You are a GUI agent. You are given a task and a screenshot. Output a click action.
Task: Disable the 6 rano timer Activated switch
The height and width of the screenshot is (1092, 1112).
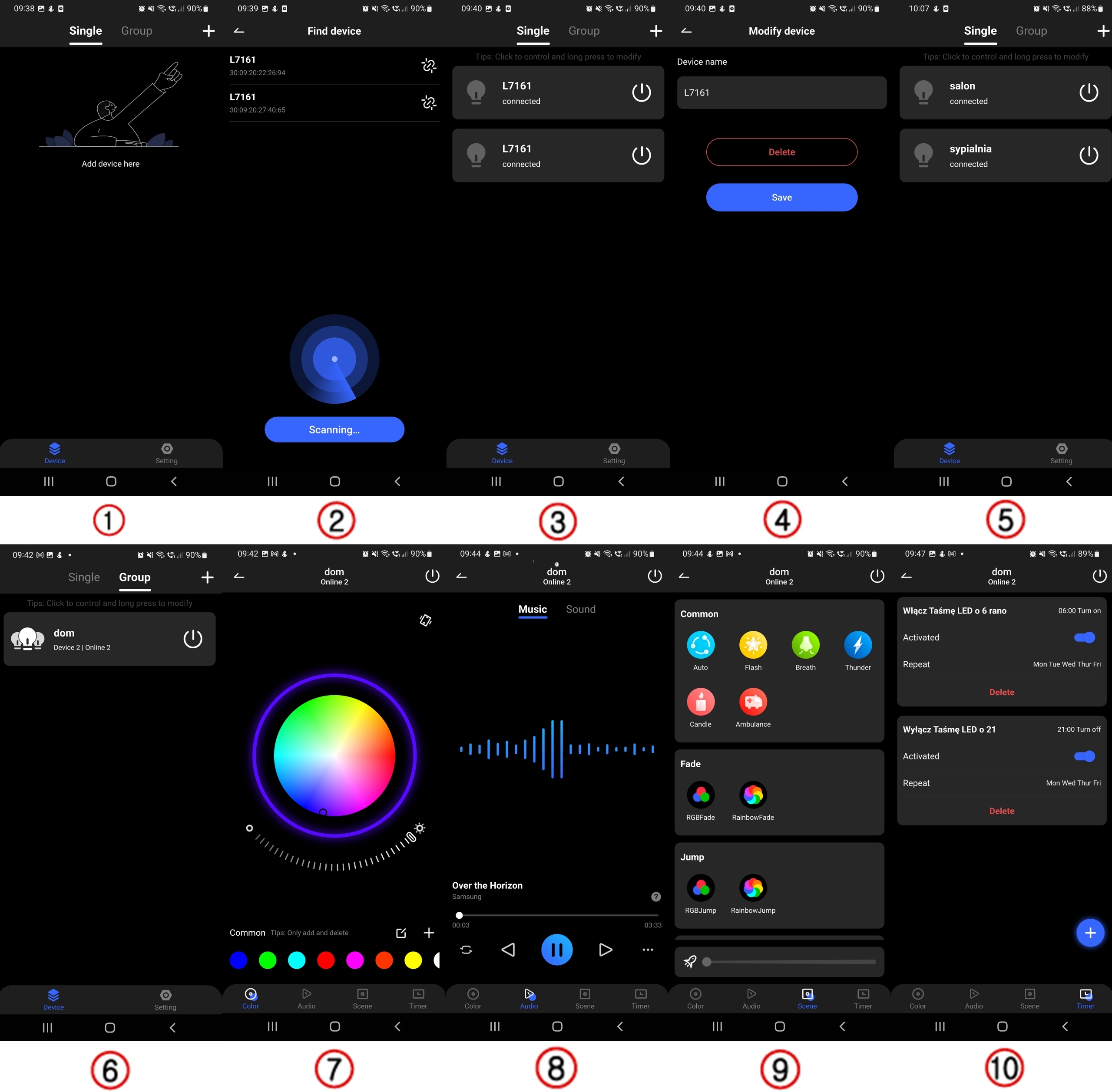point(1084,637)
